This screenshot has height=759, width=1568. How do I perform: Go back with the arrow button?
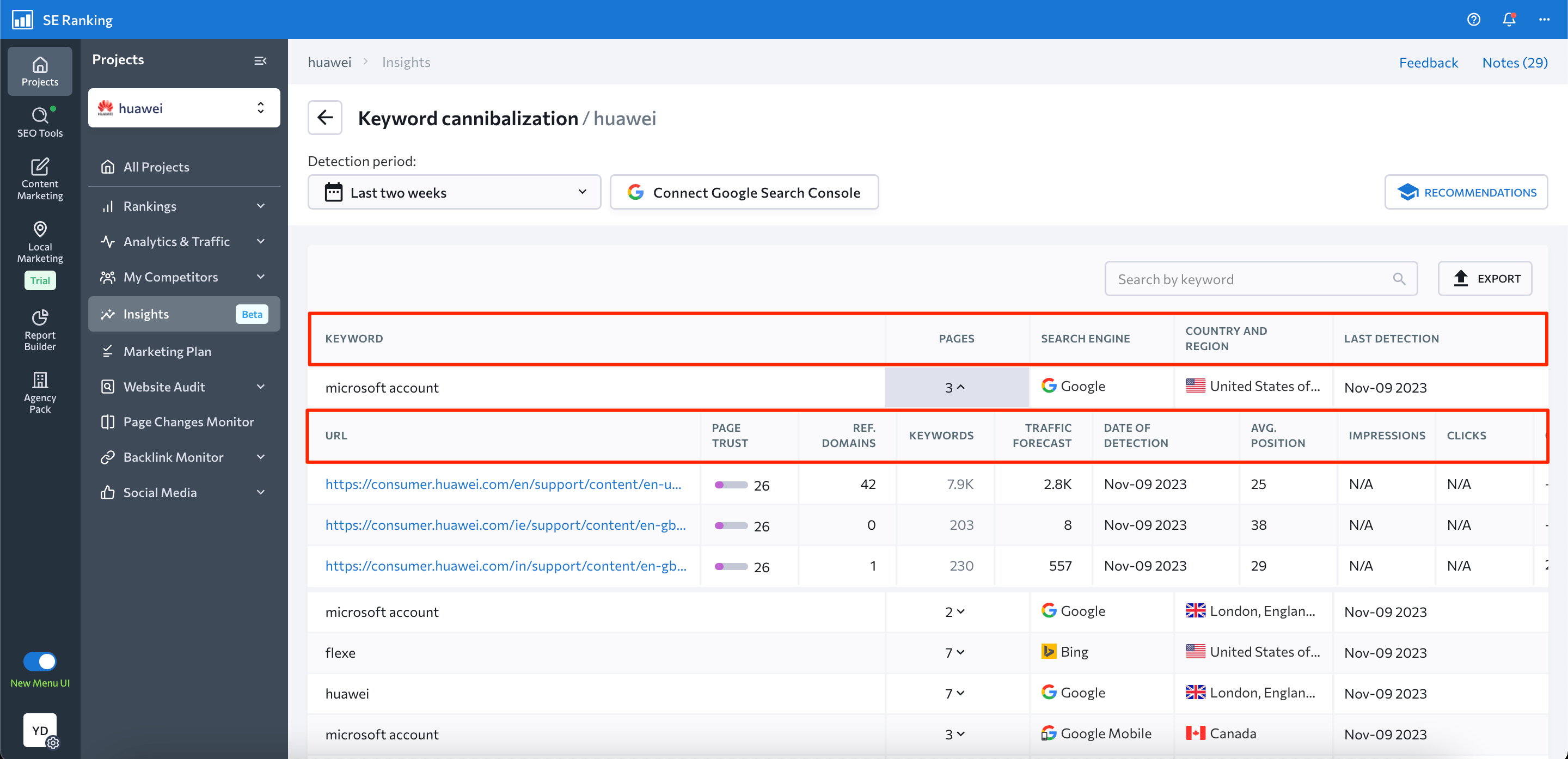point(325,118)
